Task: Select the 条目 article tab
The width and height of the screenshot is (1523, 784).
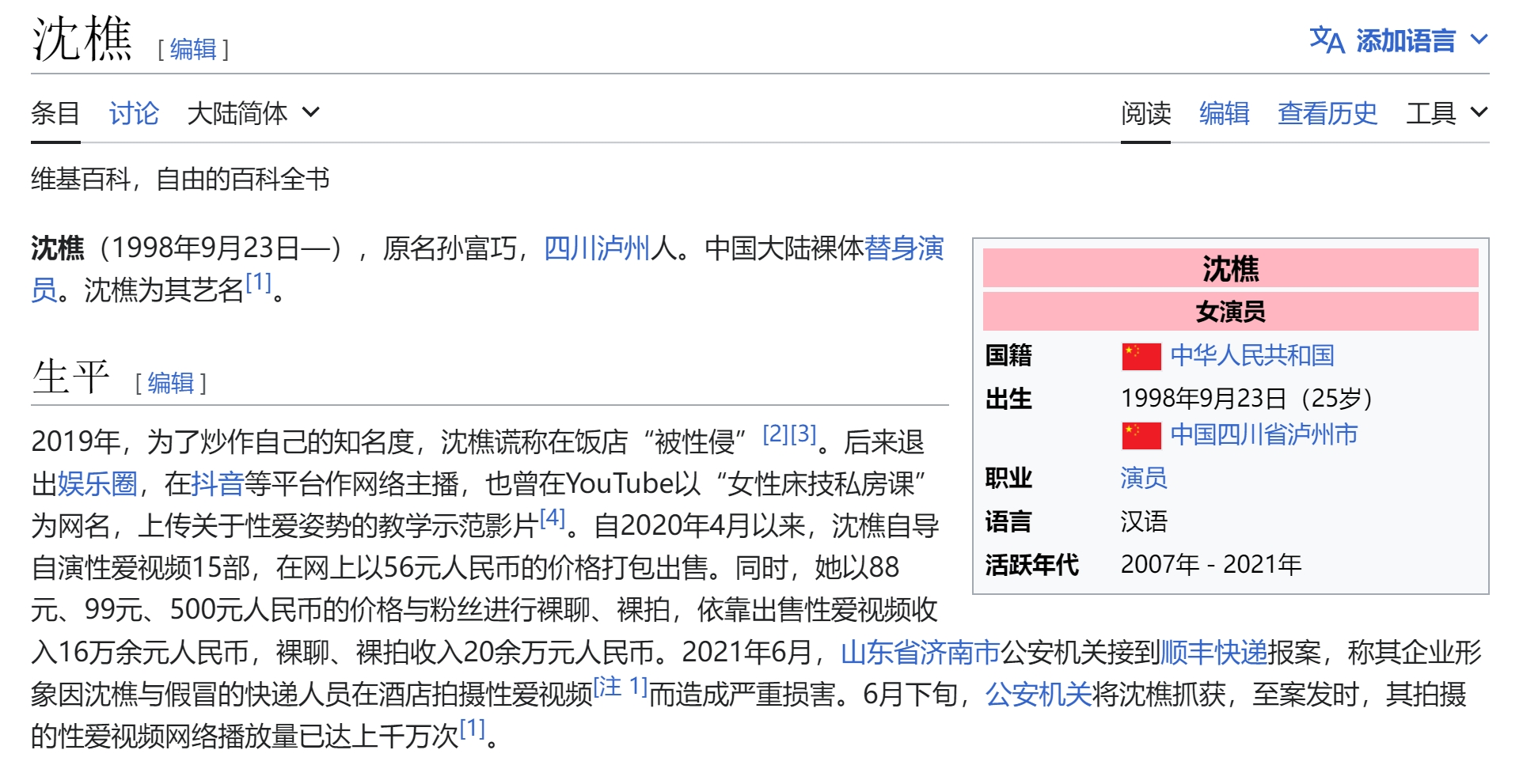Action: (55, 113)
